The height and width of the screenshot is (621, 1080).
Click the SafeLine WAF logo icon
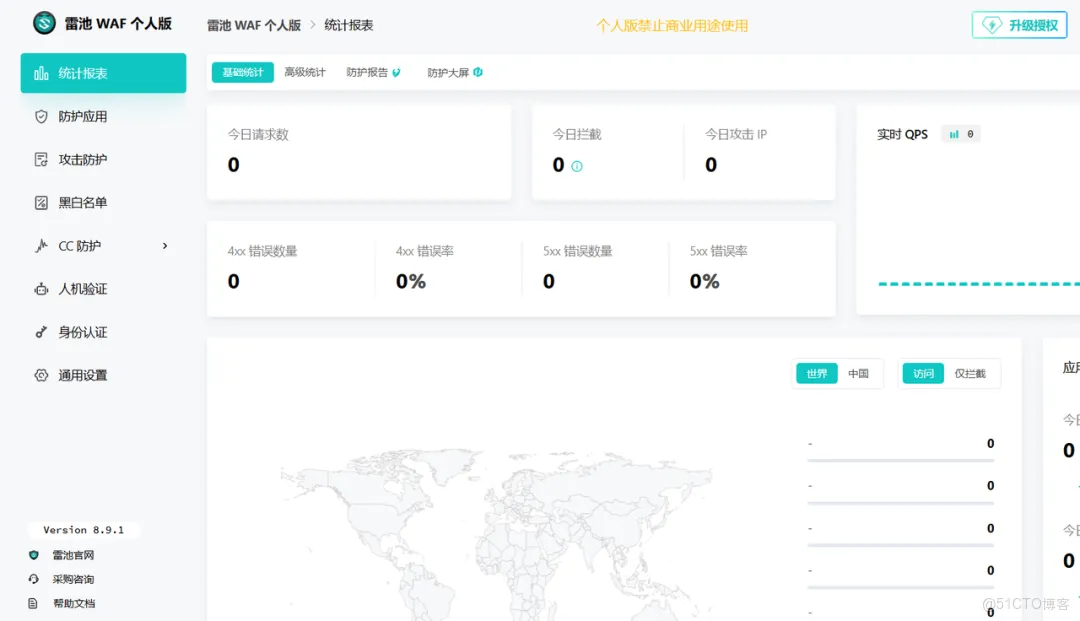[44, 23]
